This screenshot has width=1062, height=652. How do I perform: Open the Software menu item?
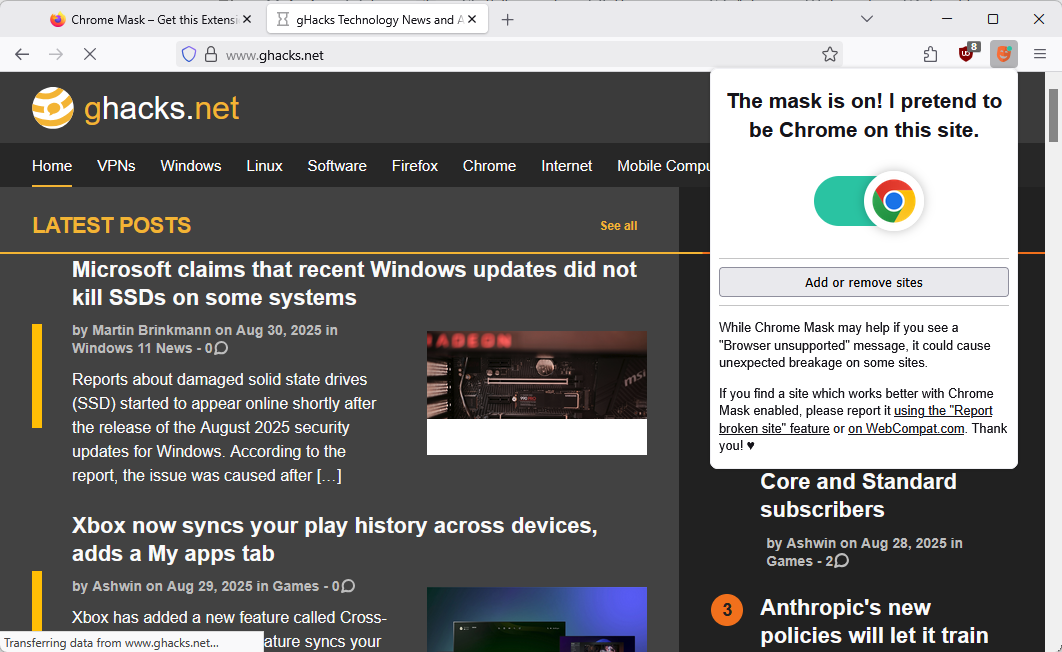click(x=337, y=166)
